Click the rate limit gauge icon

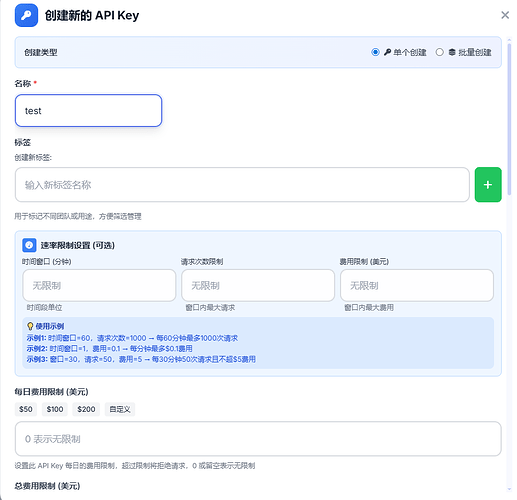pos(29,245)
